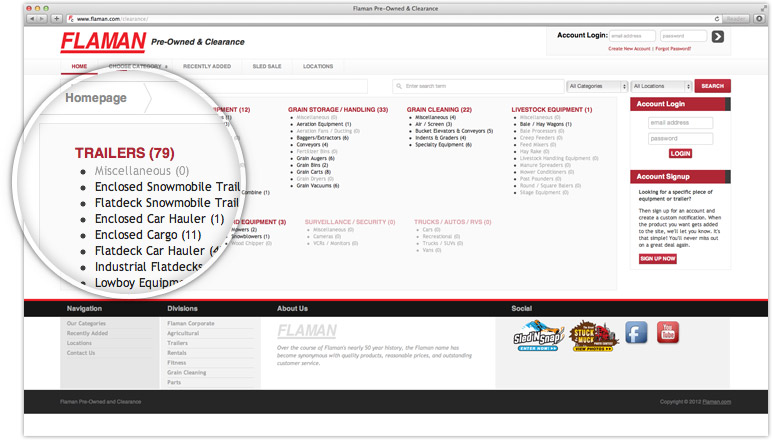
Task: Open Trailers (79) category heading
Action: point(125,153)
